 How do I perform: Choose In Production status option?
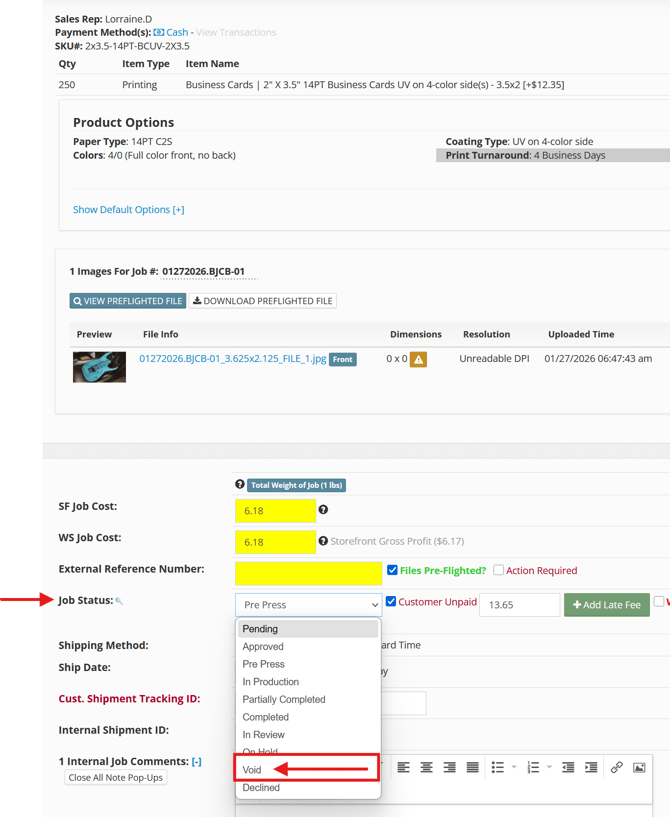tap(271, 682)
